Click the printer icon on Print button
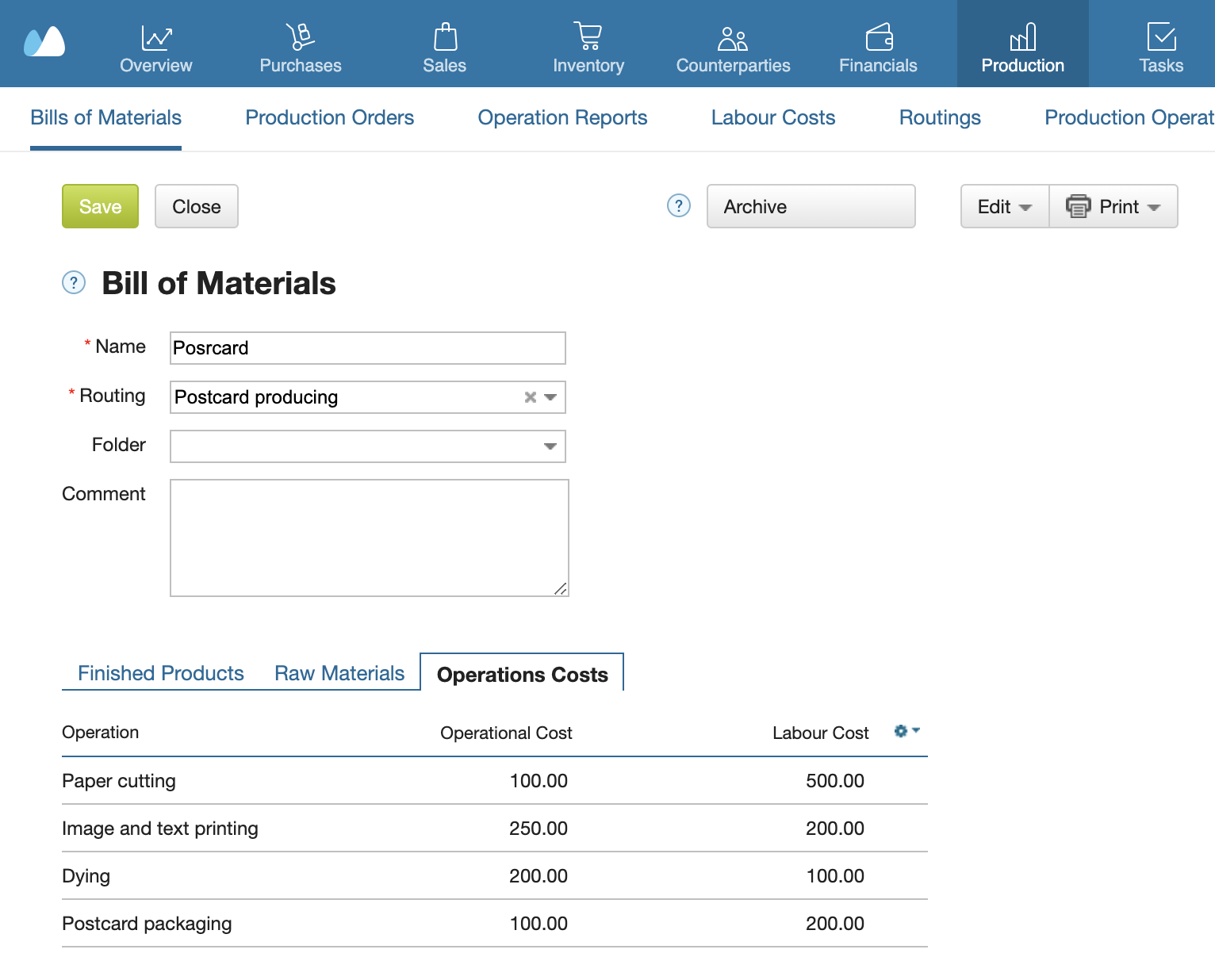Viewport: 1215px width, 980px height. click(1078, 206)
